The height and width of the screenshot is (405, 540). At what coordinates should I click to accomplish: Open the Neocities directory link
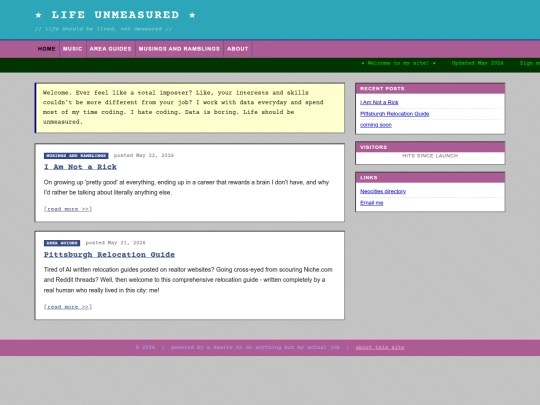383,191
